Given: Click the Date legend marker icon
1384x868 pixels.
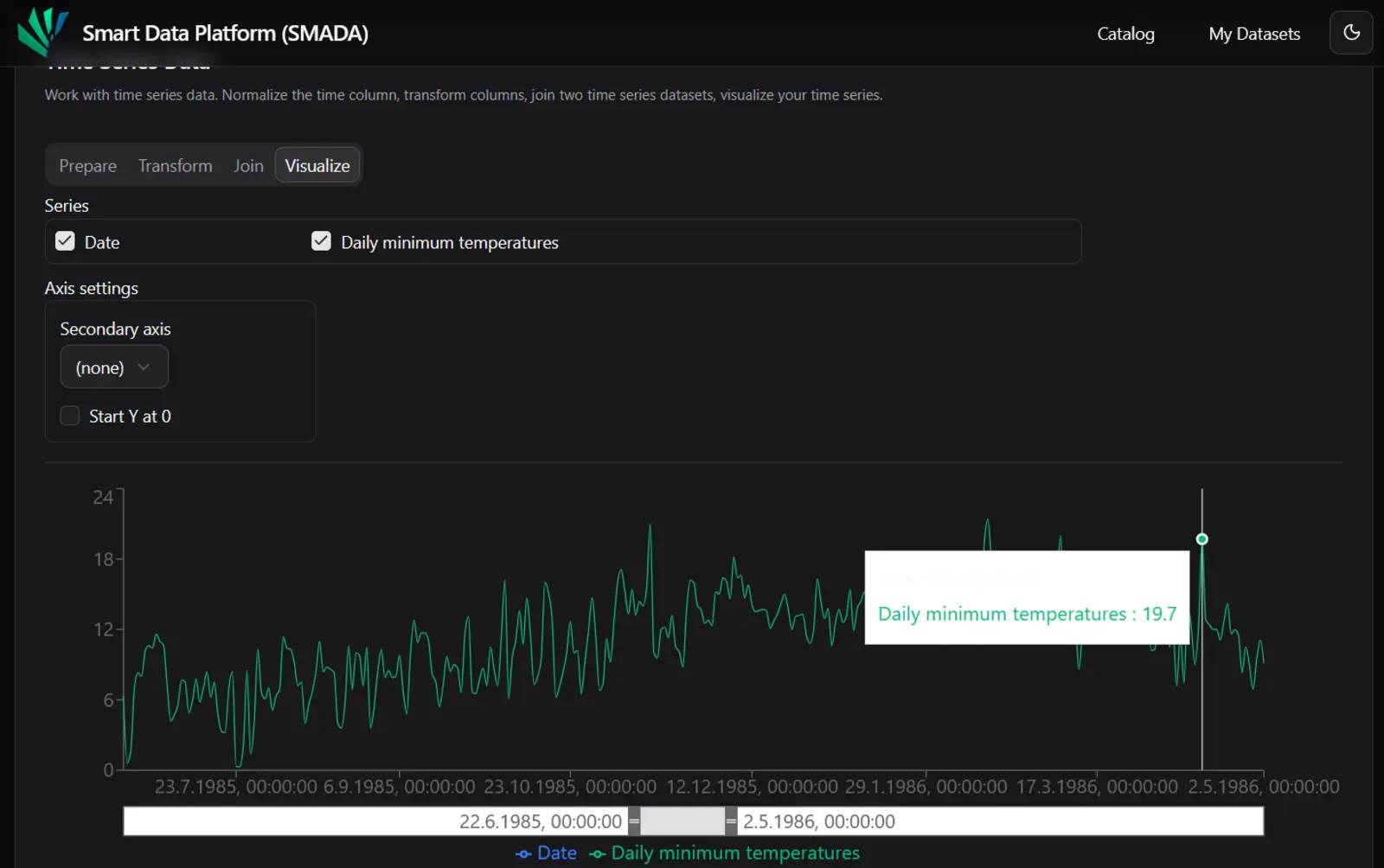Looking at the screenshot, I should [x=523, y=854].
